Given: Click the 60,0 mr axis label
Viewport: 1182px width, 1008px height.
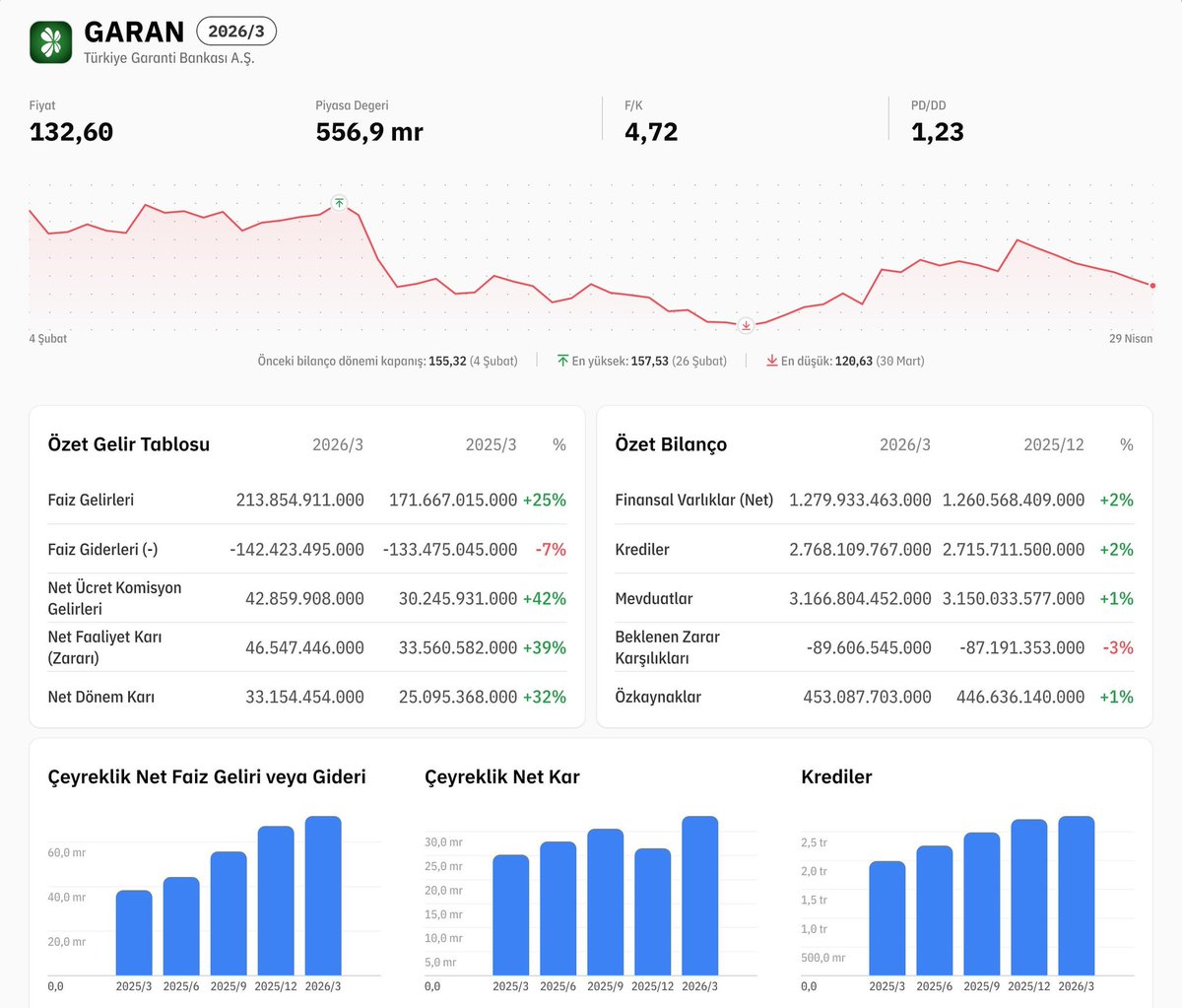Looking at the screenshot, I should tap(66, 852).
